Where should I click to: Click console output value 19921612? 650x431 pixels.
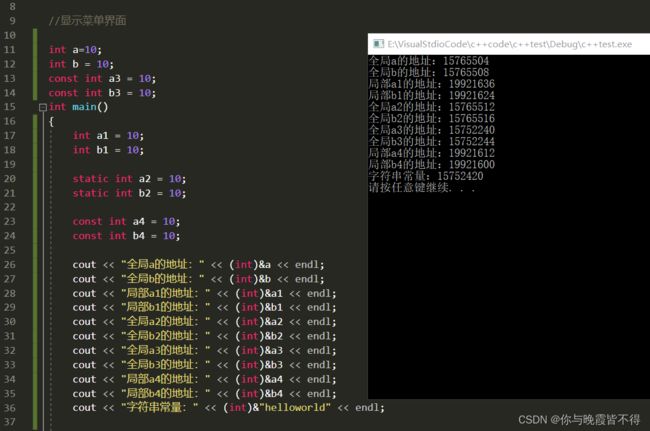coord(472,153)
